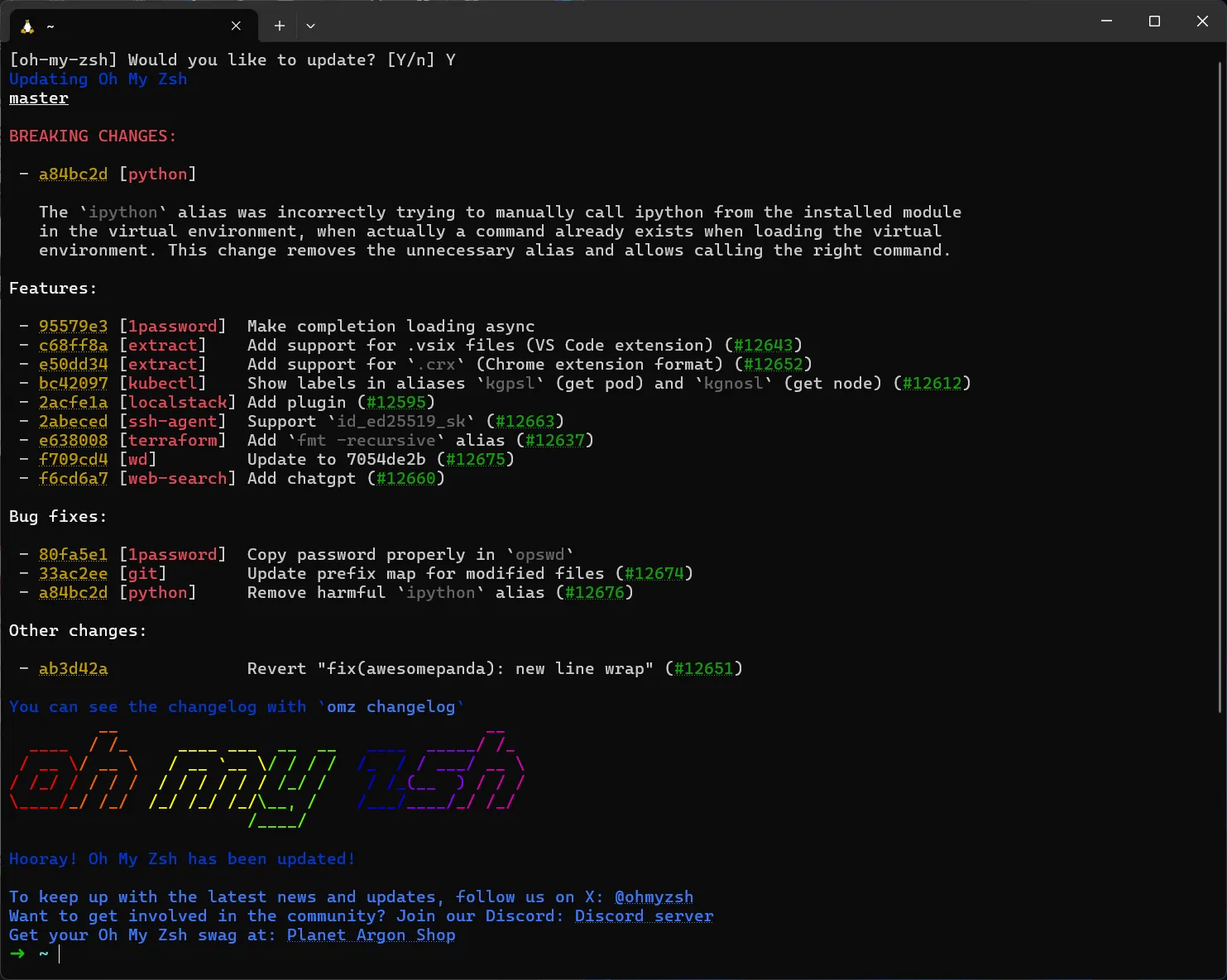Open pull request #12676 link

click(594, 592)
